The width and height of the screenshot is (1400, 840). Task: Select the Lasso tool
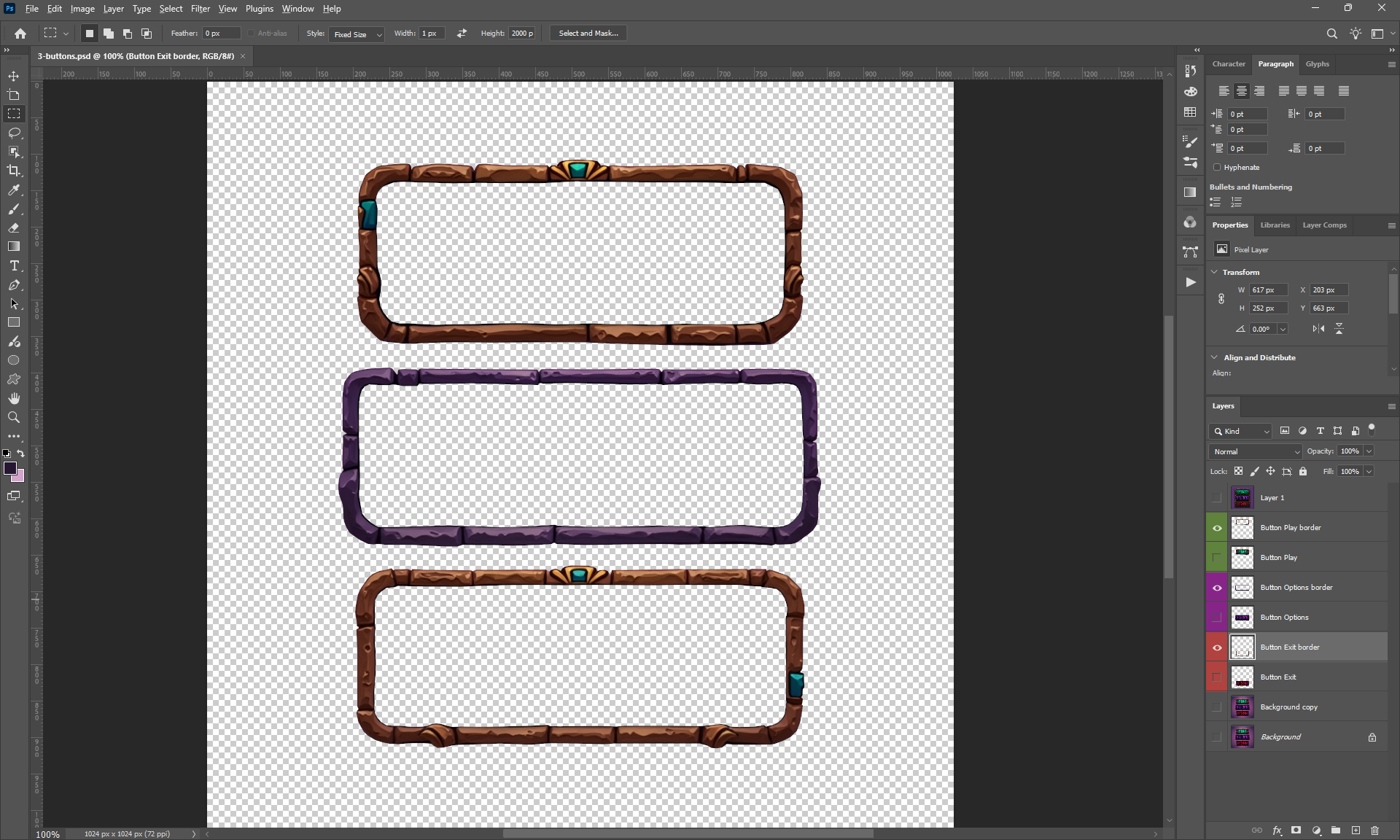[14, 133]
